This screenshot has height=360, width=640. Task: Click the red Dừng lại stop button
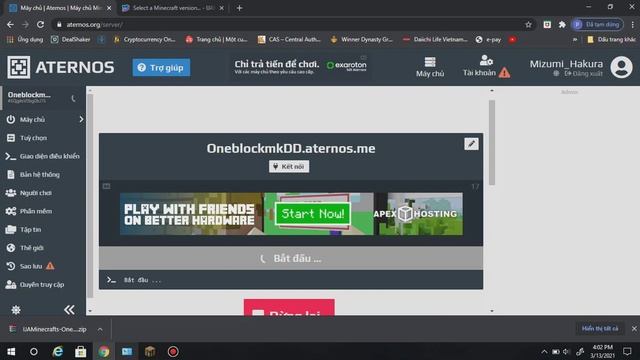coord(289,307)
